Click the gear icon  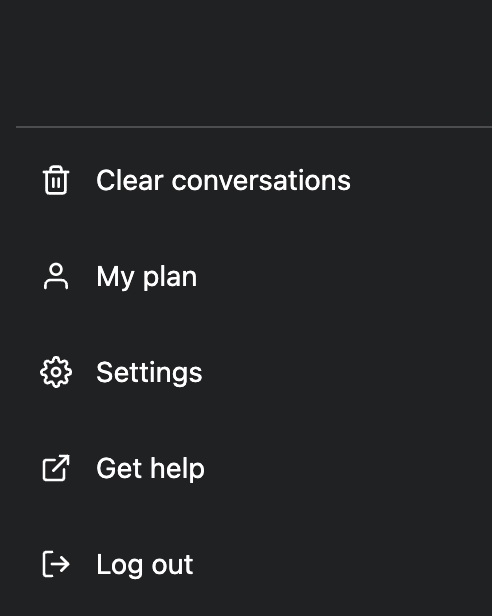click(x=56, y=372)
